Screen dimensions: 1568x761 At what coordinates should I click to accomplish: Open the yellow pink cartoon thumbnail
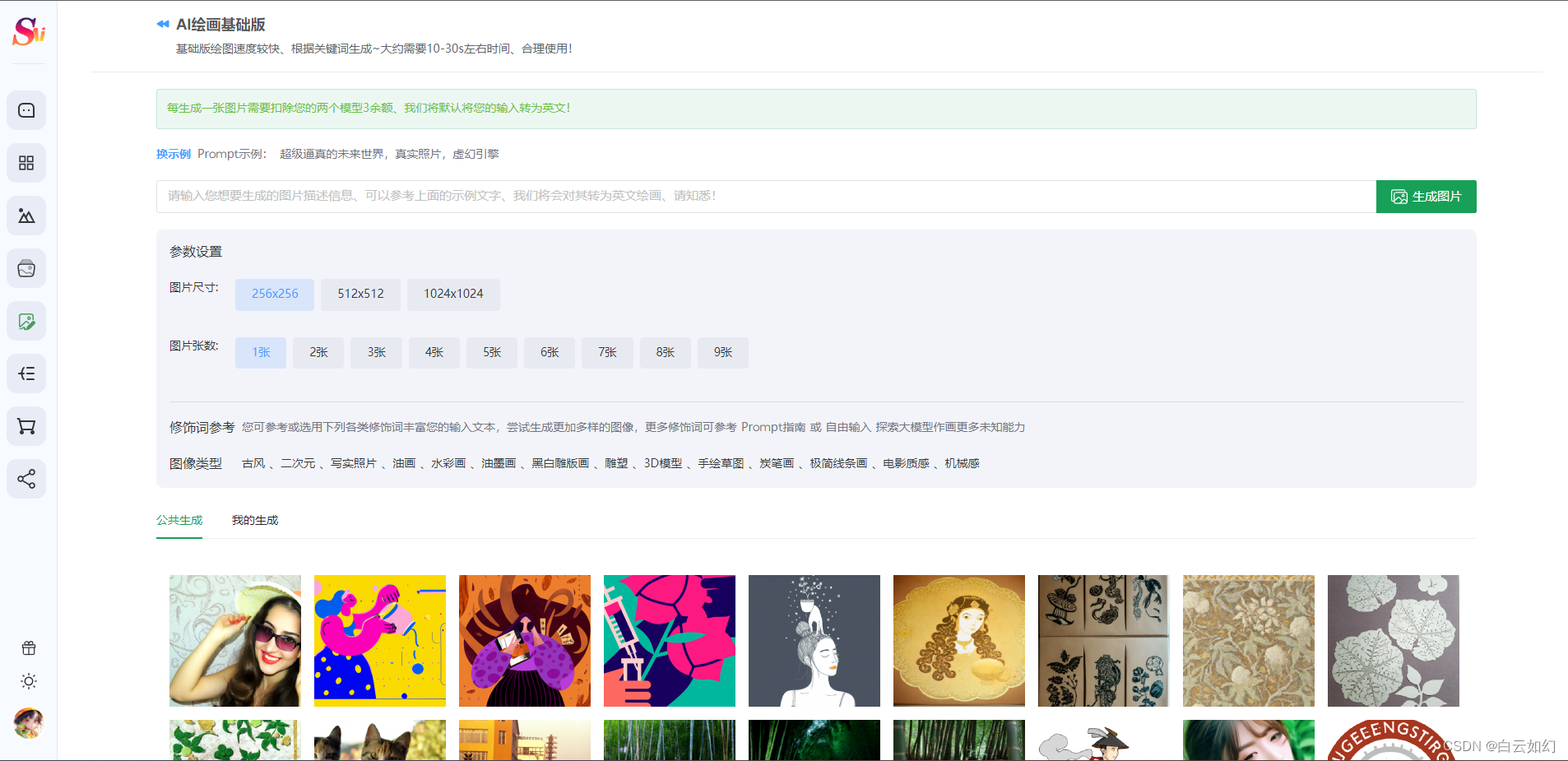380,641
